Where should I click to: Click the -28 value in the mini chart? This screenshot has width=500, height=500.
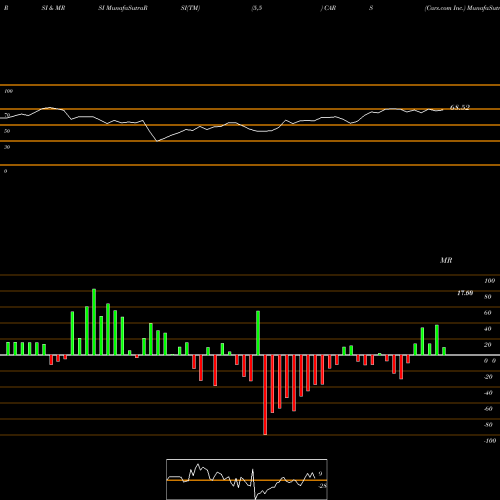coord(322,486)
